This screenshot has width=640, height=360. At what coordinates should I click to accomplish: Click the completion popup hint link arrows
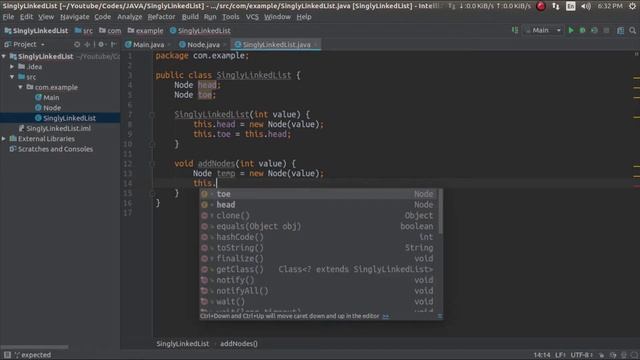pos(386,316)
